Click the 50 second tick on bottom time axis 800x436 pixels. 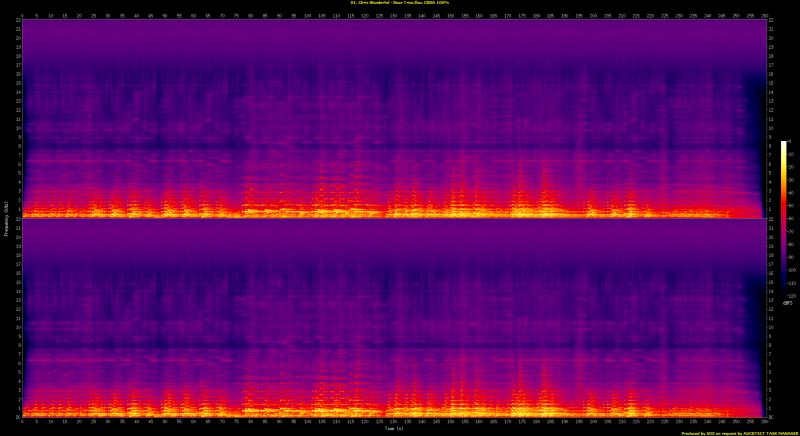coord(165,421)
